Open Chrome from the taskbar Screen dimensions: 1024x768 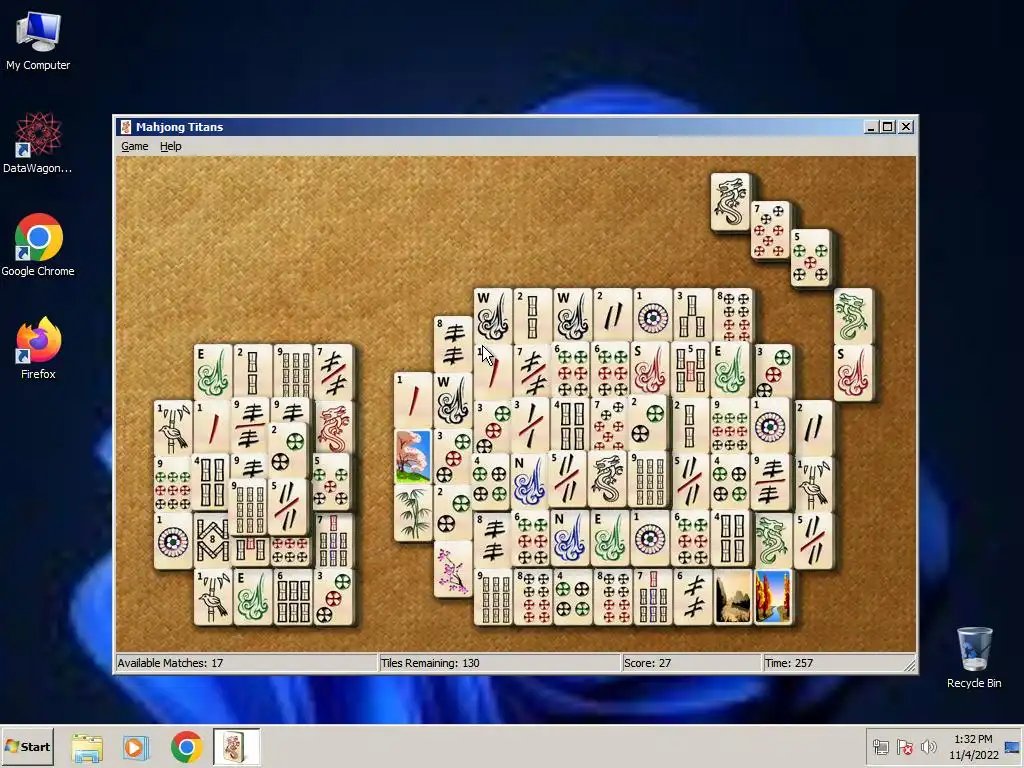[x=186, y=748]
